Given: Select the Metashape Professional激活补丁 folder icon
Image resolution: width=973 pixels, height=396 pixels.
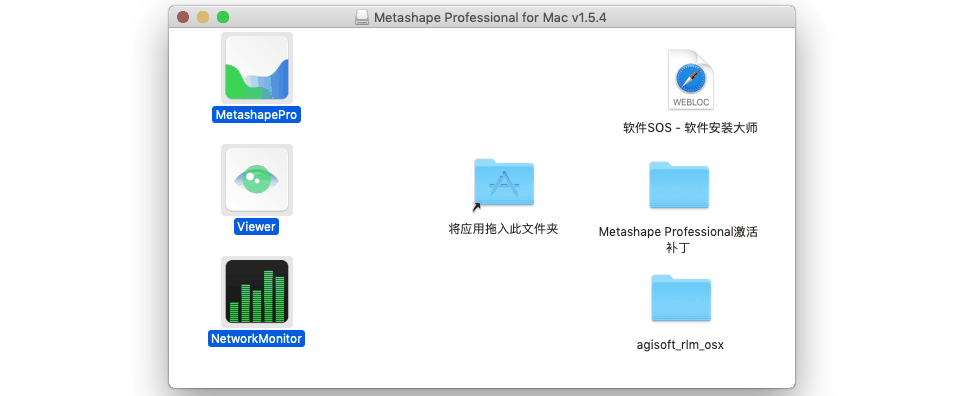Looking at the screenshot, I should [679, 185].
